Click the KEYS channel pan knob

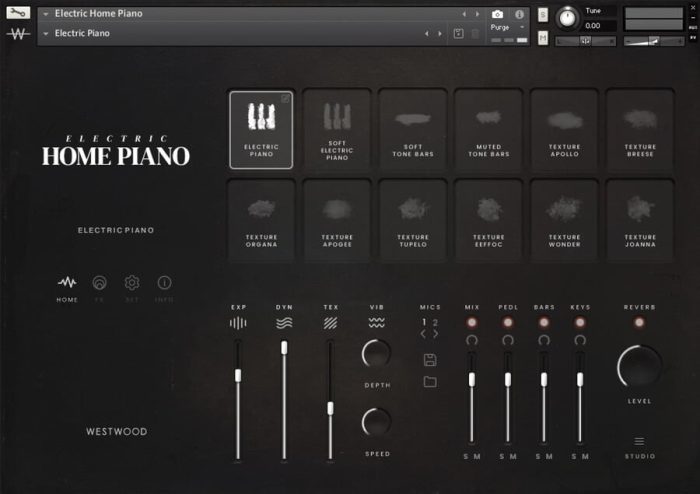[x=580, y=340]
